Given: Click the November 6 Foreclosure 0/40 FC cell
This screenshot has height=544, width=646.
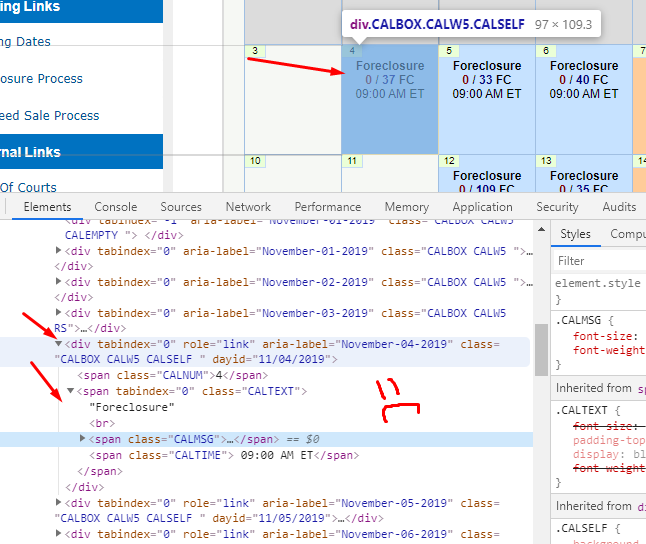Looking at the screenshot, I should tap(584, 99).
